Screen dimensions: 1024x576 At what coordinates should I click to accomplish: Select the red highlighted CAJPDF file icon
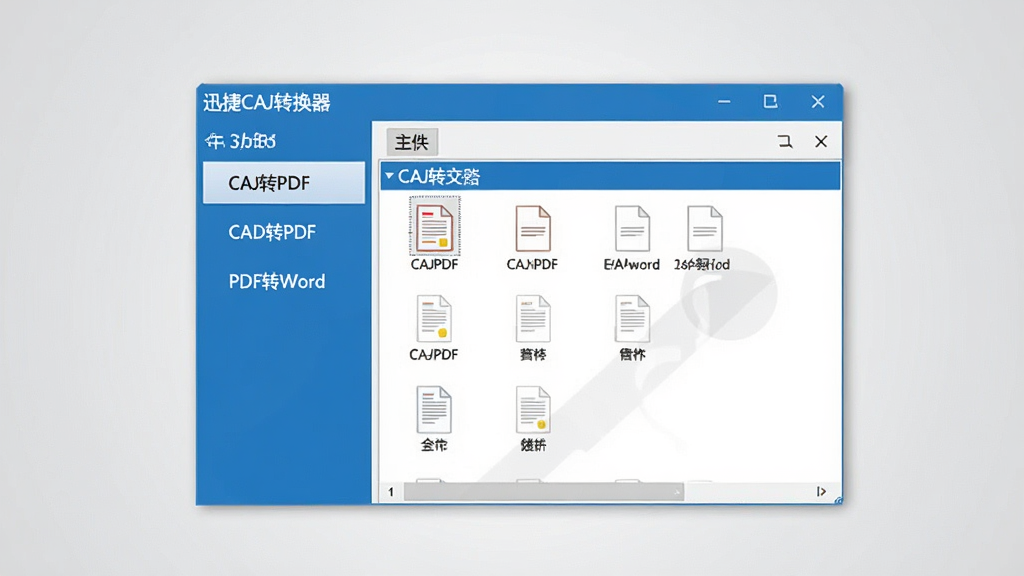point(434,227)
